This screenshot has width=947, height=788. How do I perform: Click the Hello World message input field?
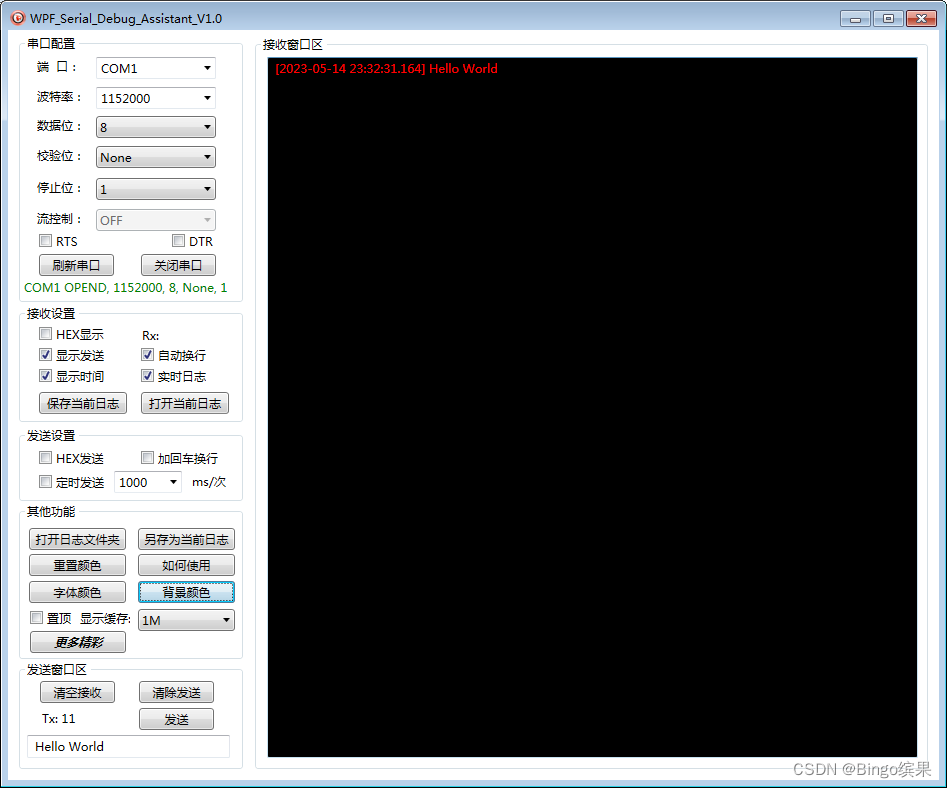click(x=128, y=746)
